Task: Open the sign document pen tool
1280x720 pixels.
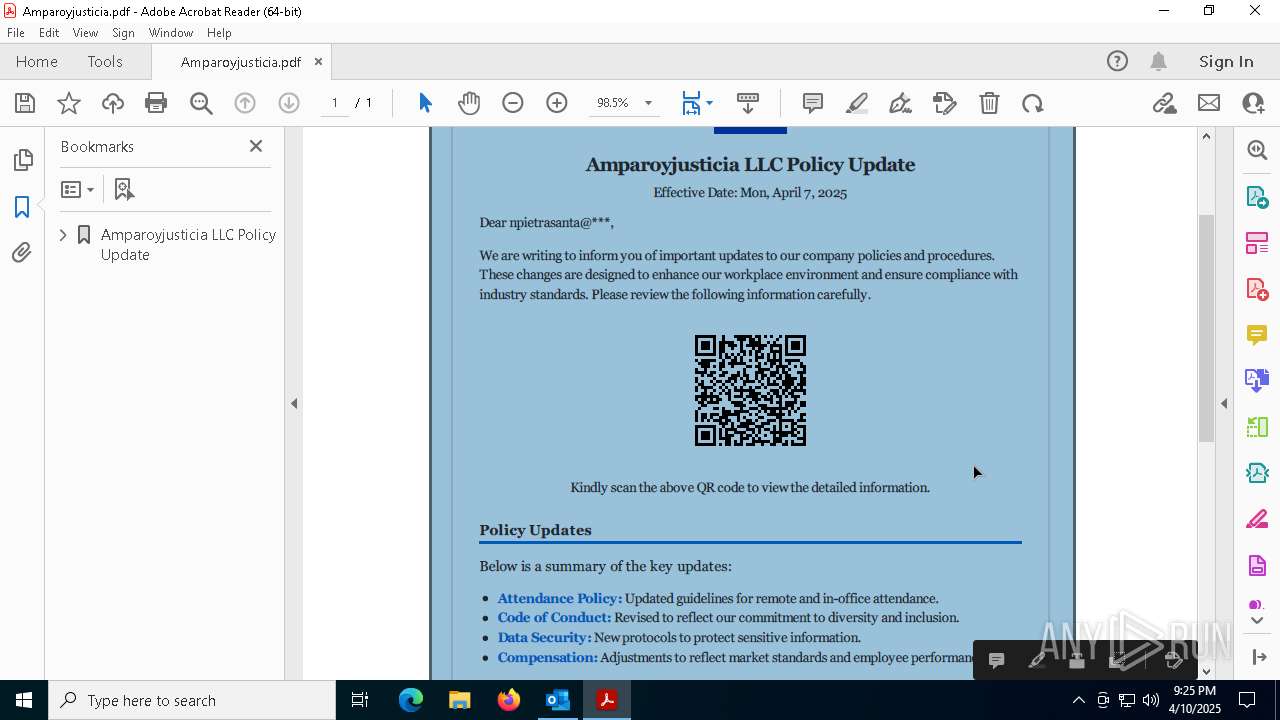Action: [900, 103]
